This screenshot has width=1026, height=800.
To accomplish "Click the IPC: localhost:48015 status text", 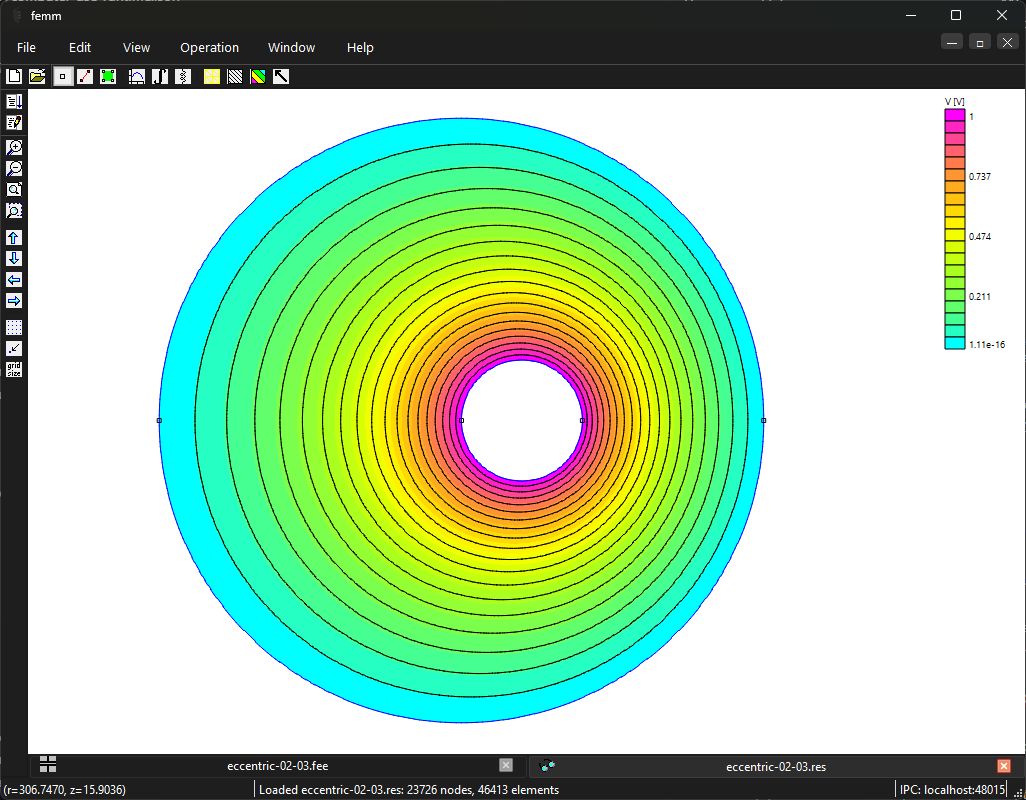I will [x=951, y=790].
